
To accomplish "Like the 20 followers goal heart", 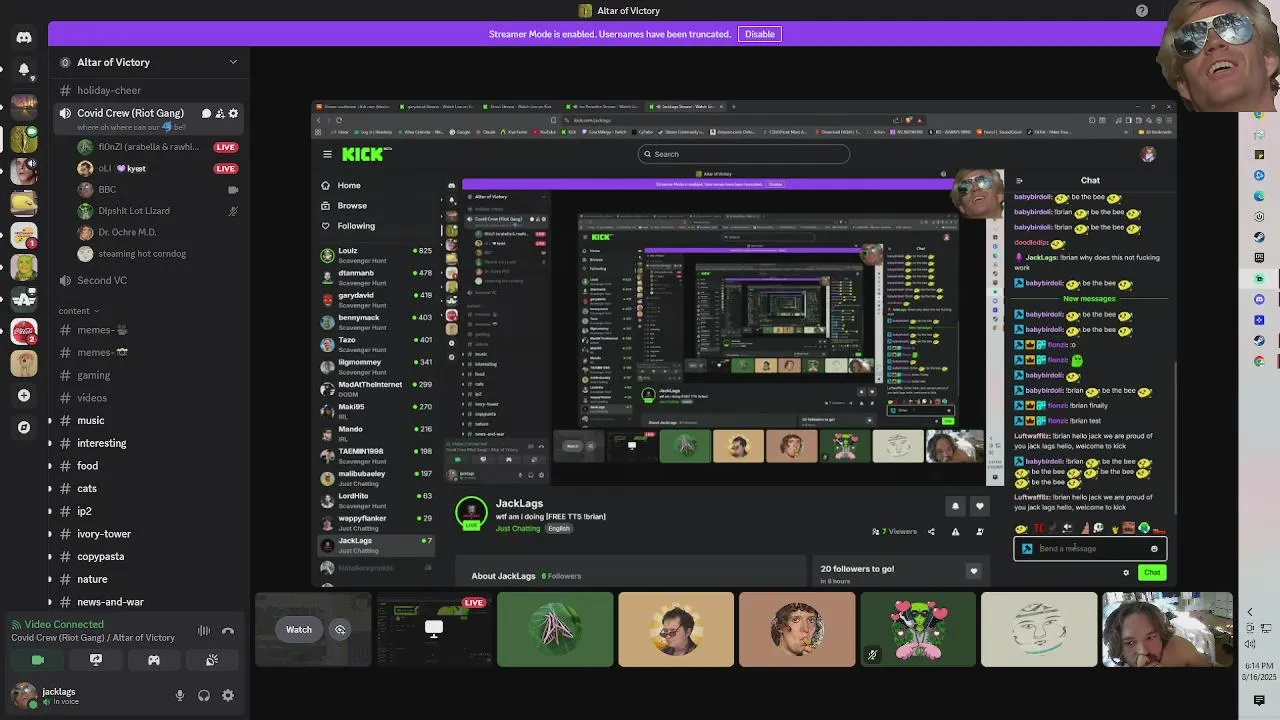I will point(973,571).
